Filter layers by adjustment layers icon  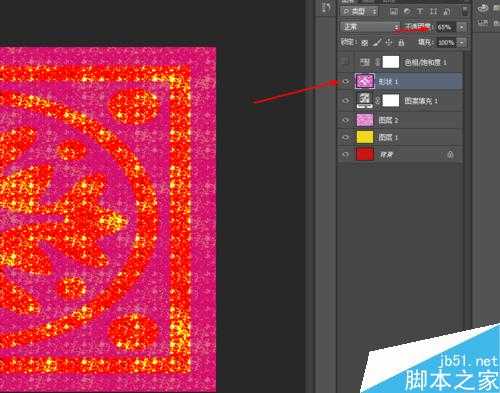(x=407, y=12)
